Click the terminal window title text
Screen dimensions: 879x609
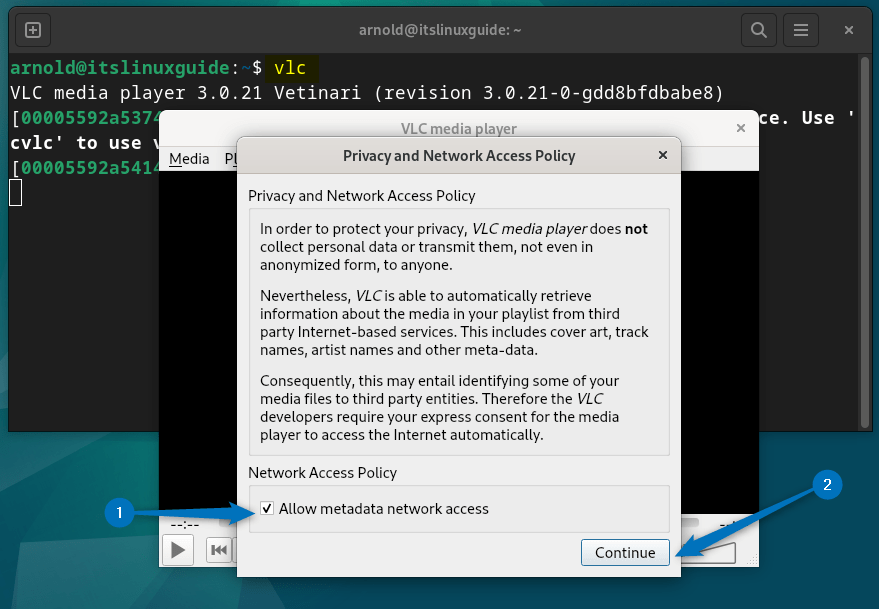tap(440, 30)
